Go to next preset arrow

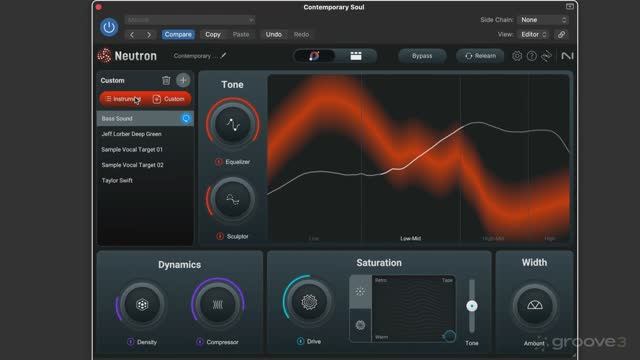[149, 35]
